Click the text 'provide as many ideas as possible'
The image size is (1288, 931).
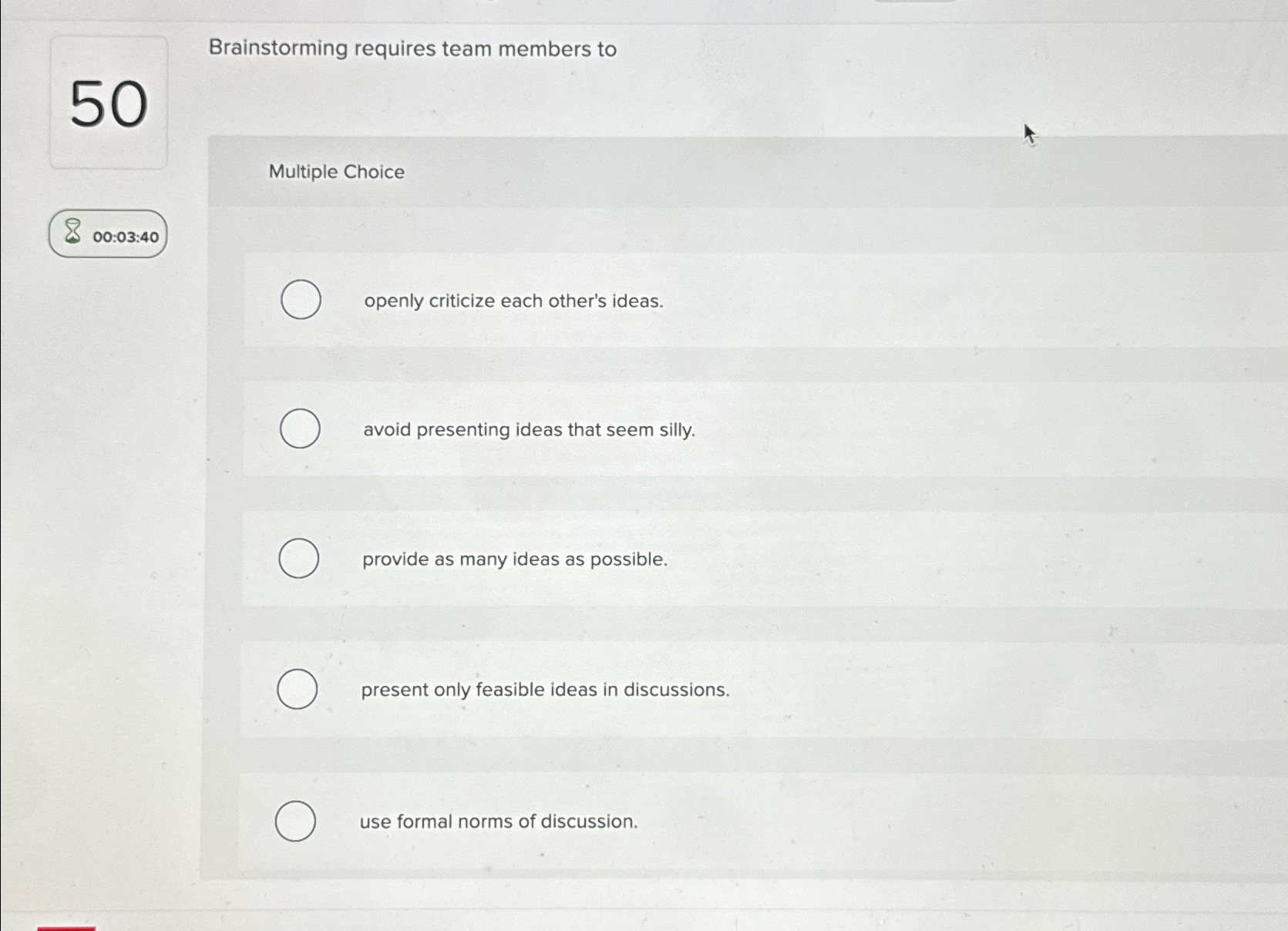tap(513, 560)
